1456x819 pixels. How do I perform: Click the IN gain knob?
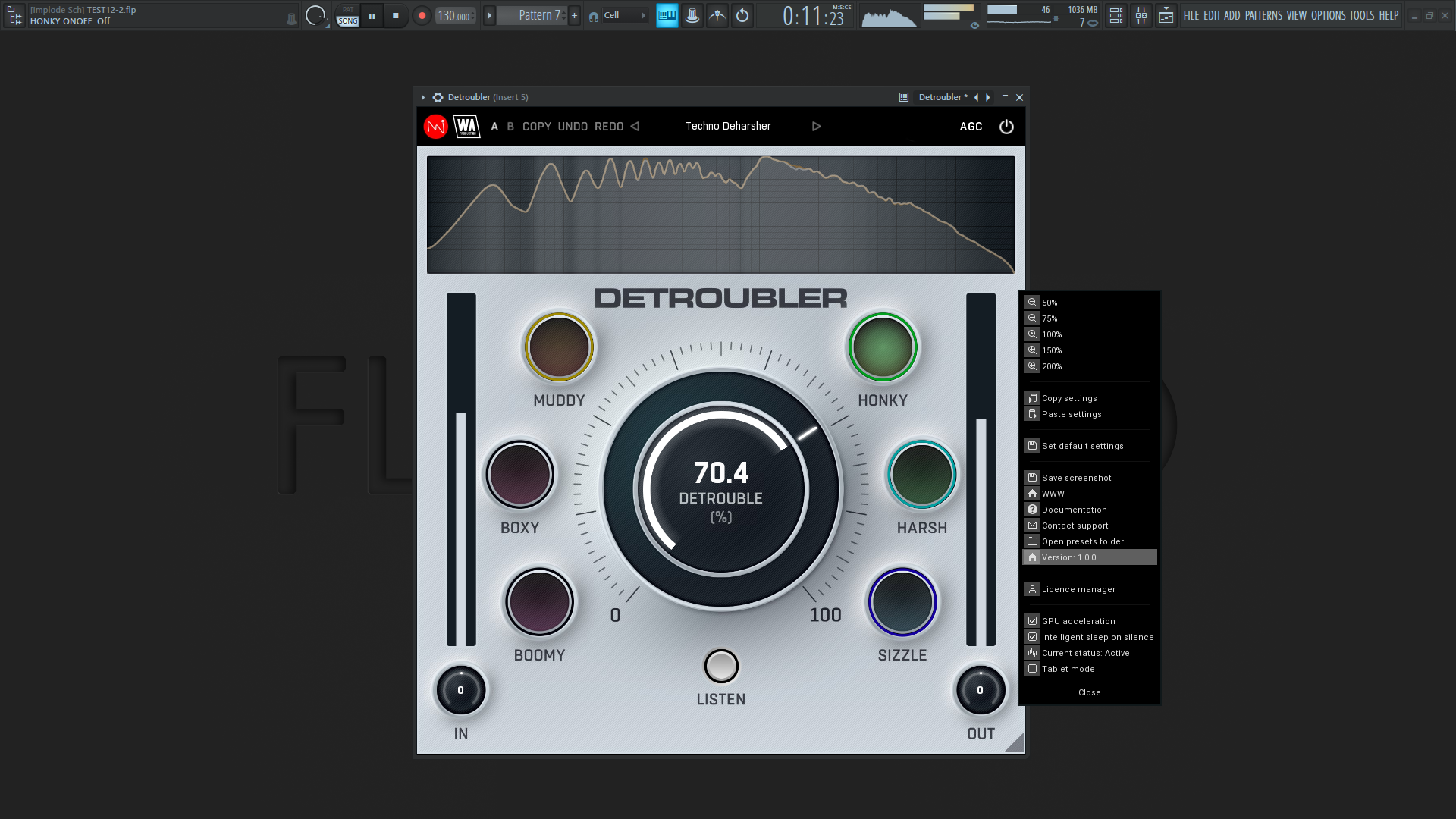(460, 691)
